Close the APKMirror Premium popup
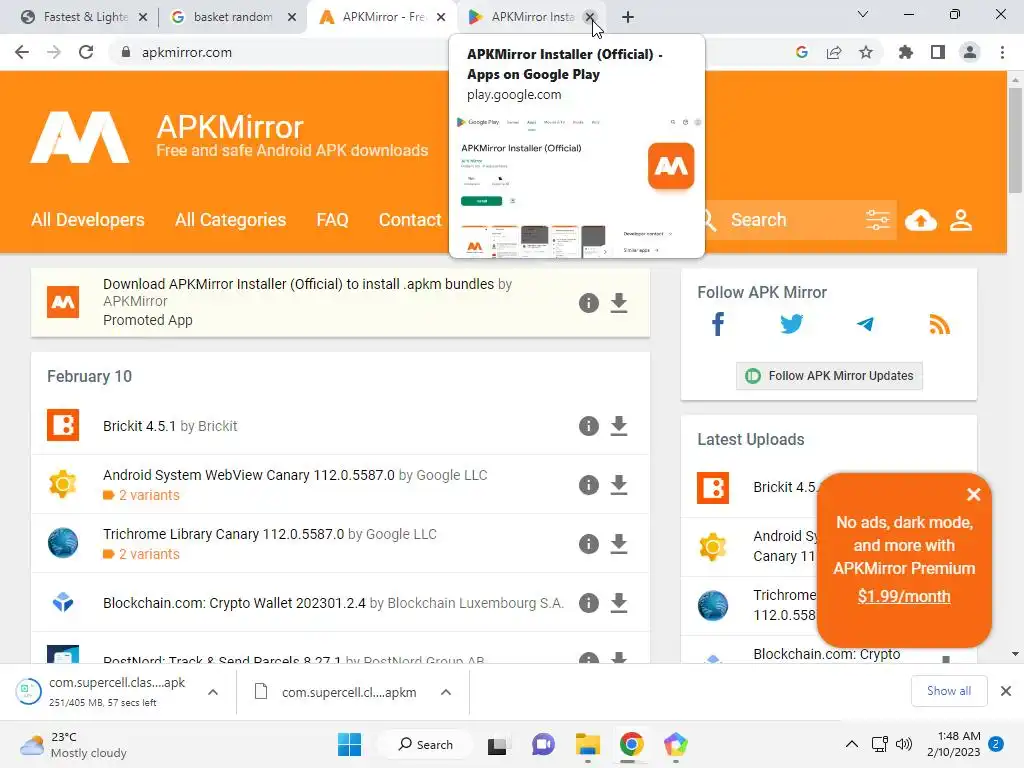The width and height of the screenshot is (1024, 768). 973,494
